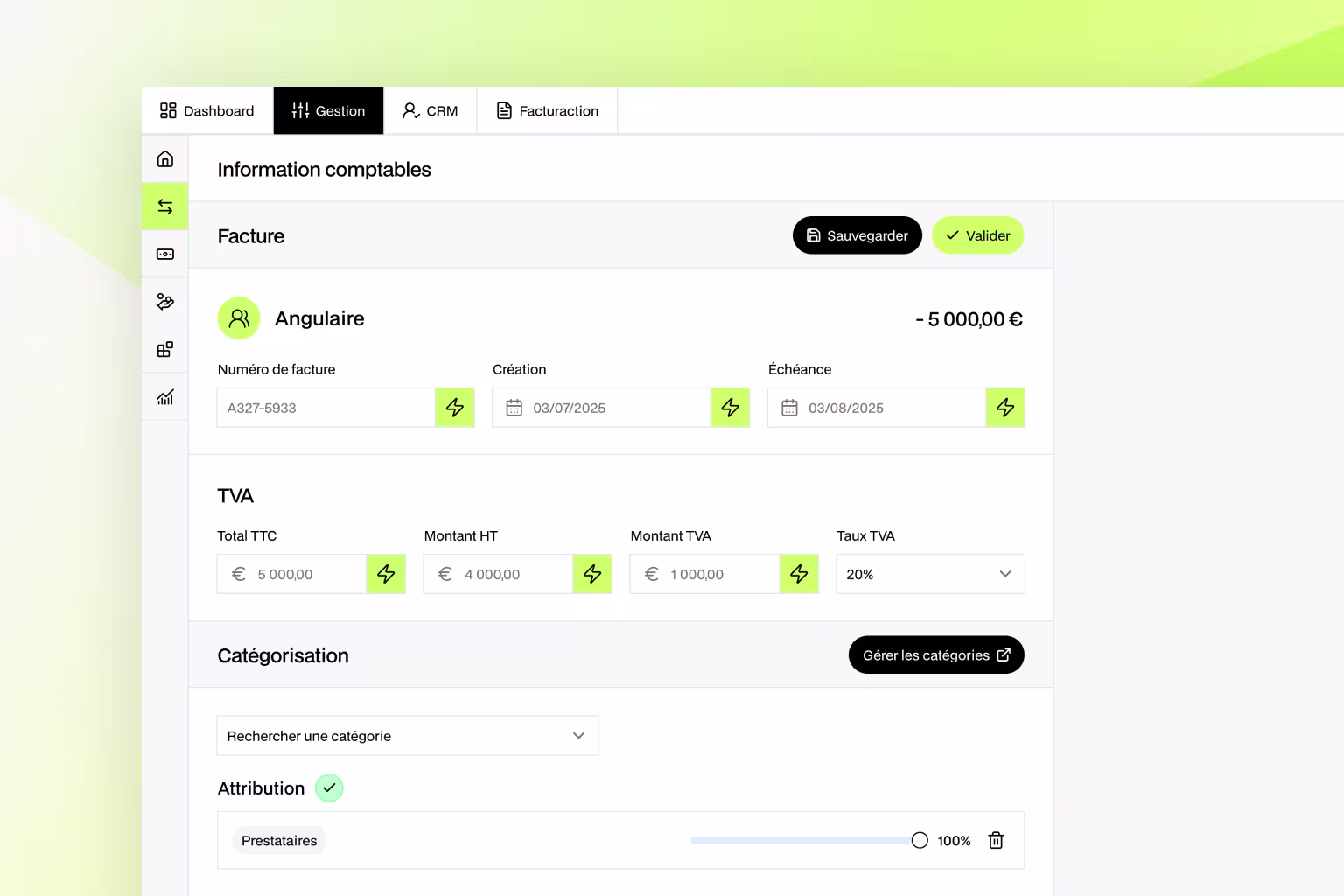Click lightning icon beside Création date
1344x896 pixels.
point(730,408)
